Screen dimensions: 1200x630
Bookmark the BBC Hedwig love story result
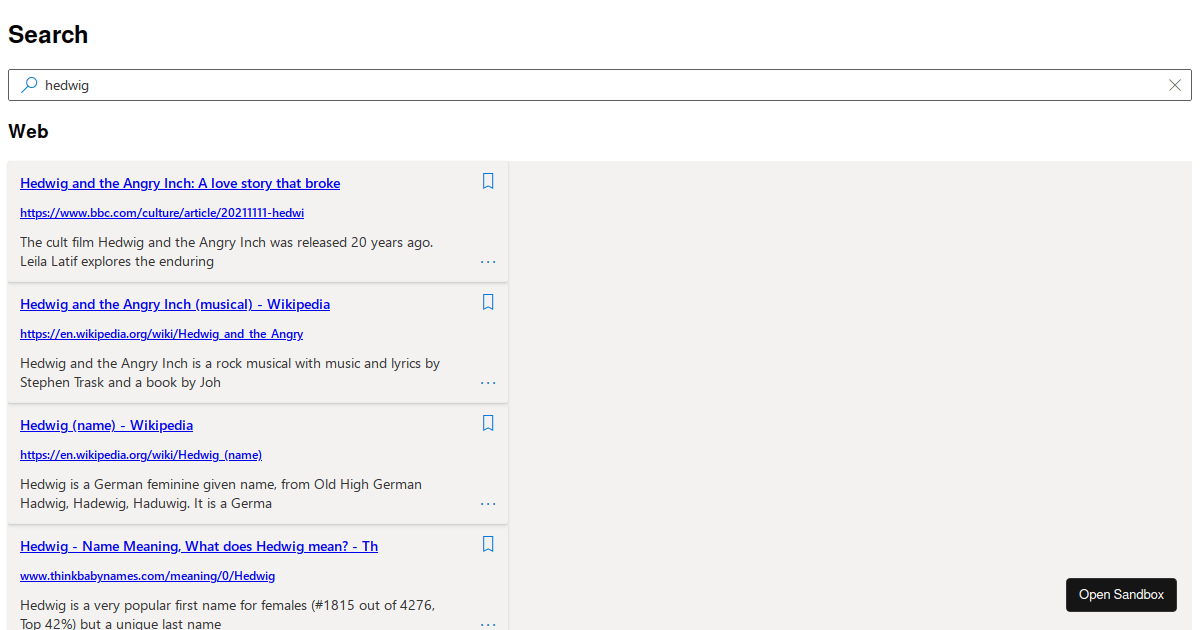[488, 181]
